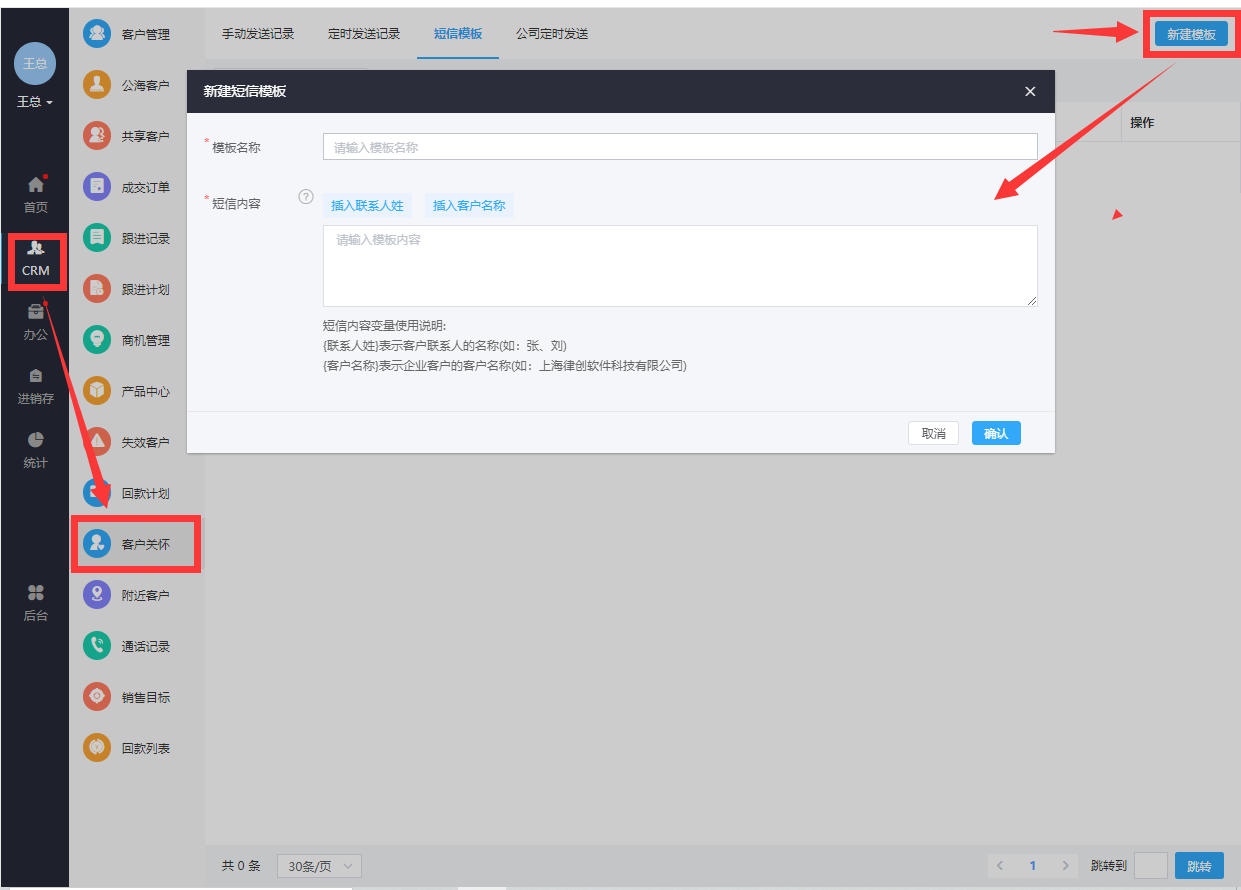Open the 商机管理 lightbulb icon
The image size is (1241, 890).
coord(97,340)
